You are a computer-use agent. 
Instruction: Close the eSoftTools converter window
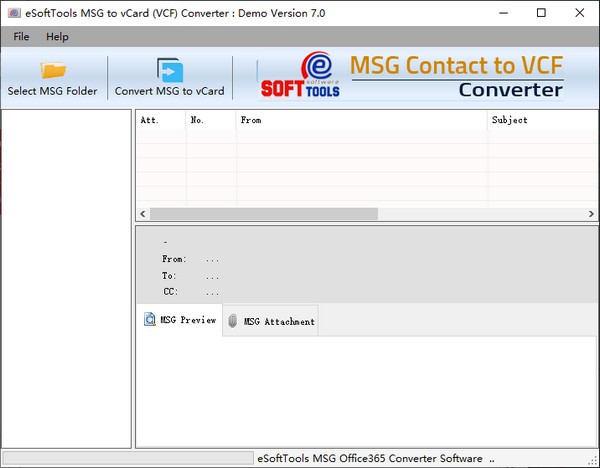(582, 13)
